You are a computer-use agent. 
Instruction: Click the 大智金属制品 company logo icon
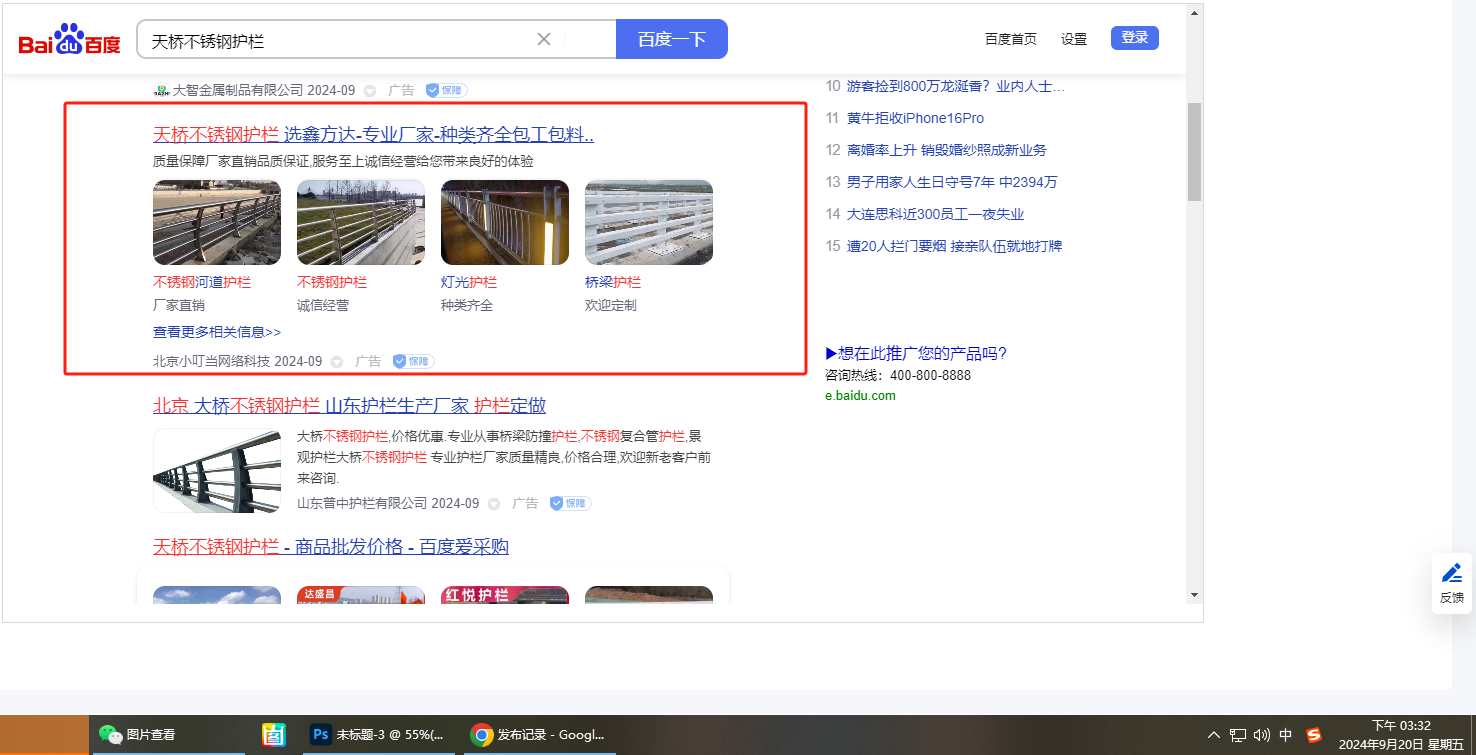click(x=161, y=90)
